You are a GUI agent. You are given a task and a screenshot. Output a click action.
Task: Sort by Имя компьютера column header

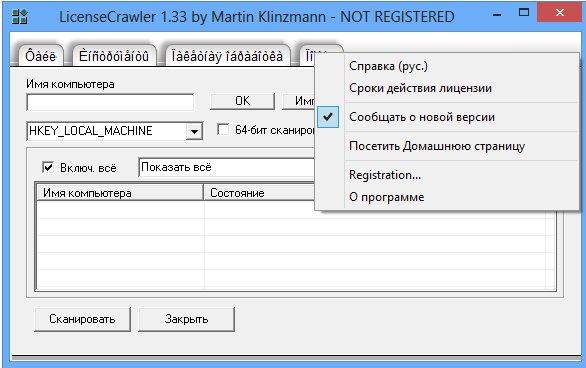(x=120, y=193)
